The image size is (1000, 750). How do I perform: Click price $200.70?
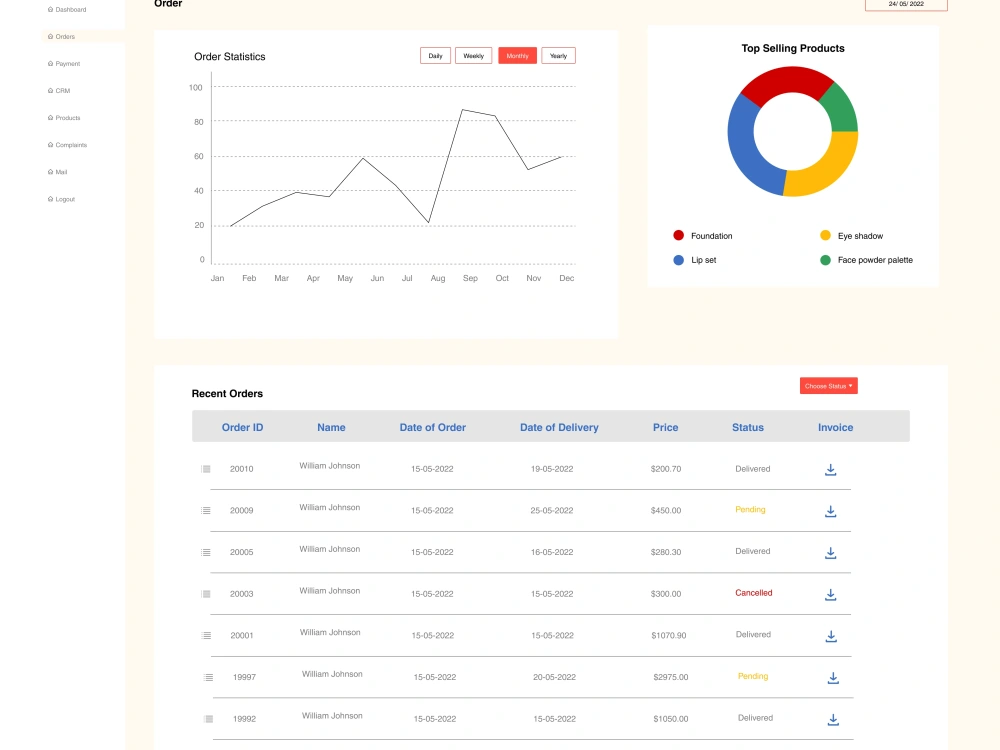tap(666, 469)
